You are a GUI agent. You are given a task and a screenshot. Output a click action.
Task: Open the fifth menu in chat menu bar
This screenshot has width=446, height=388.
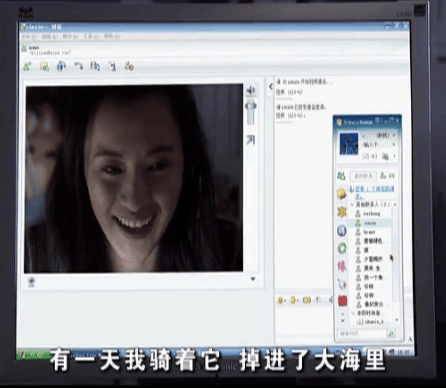111,36
